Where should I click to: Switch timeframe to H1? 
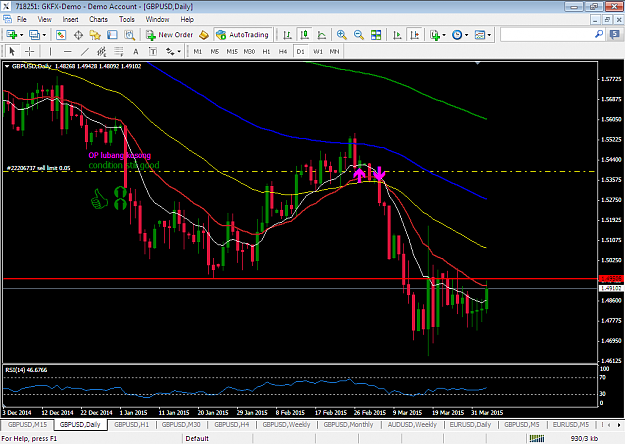pyautogui.click(x=266, y=51)
